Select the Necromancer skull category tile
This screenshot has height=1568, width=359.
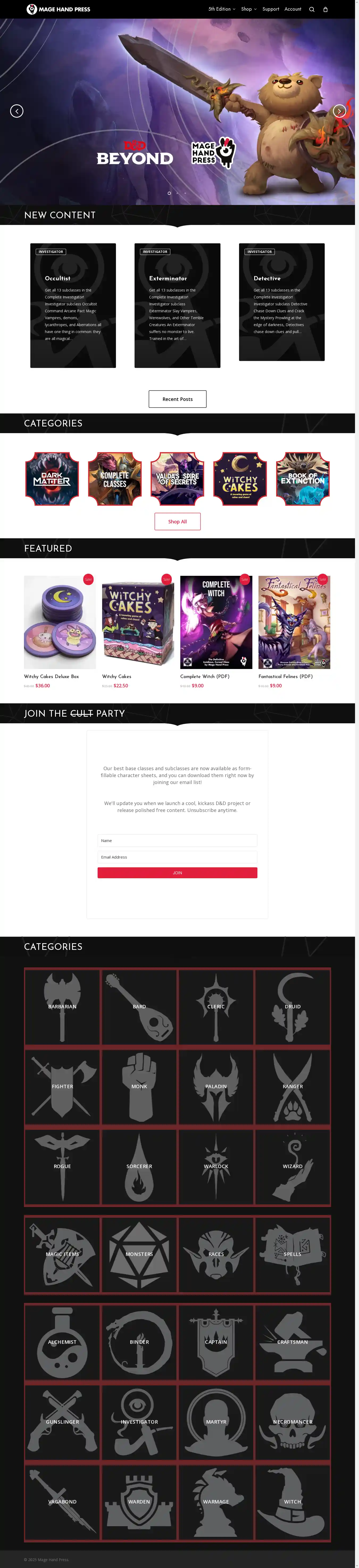click(293, 1422)
